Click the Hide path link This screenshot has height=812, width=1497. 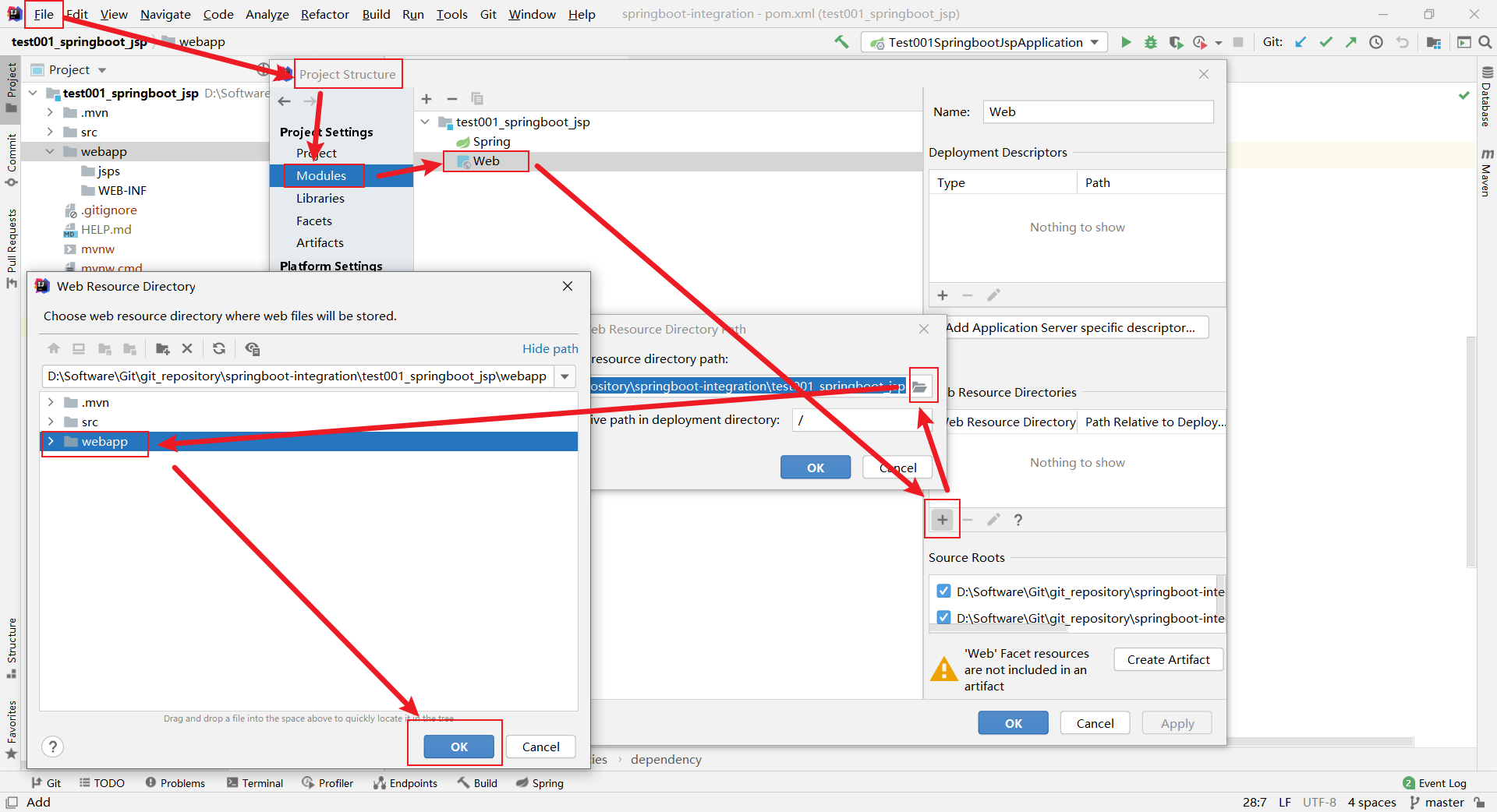[550, 348]
